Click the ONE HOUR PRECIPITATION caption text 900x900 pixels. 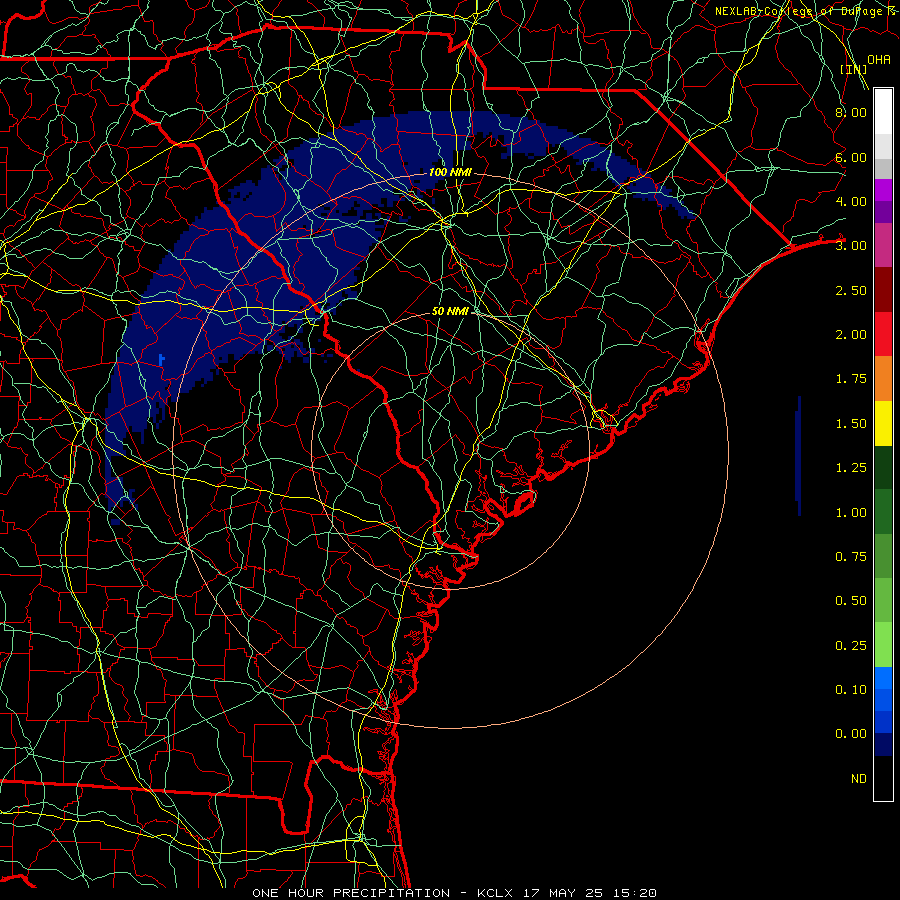[x=351, y=893]
